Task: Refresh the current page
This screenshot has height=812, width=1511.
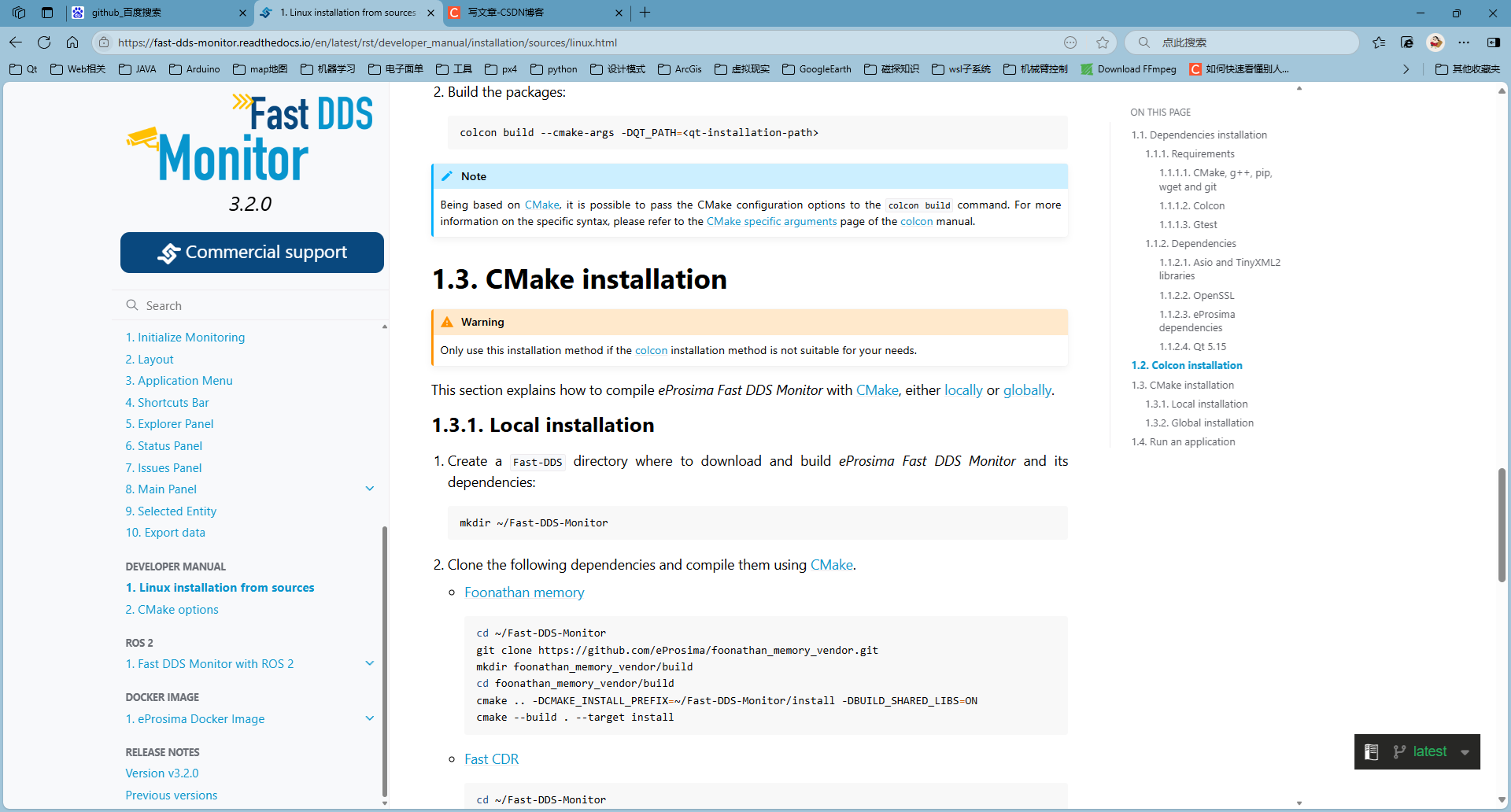Action: point(44,42)
